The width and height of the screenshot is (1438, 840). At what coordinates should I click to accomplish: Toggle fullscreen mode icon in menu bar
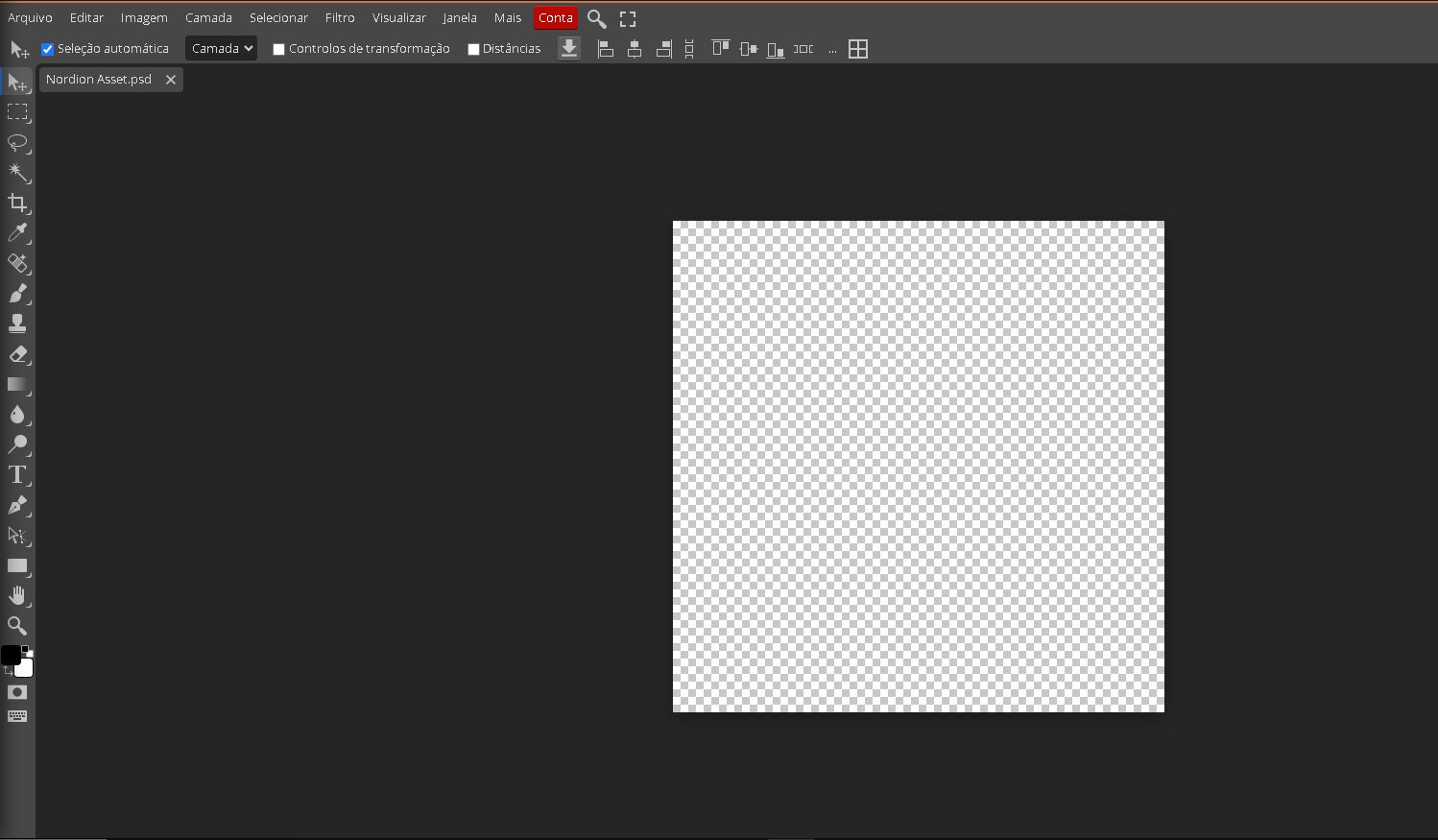tap(628, 18)
